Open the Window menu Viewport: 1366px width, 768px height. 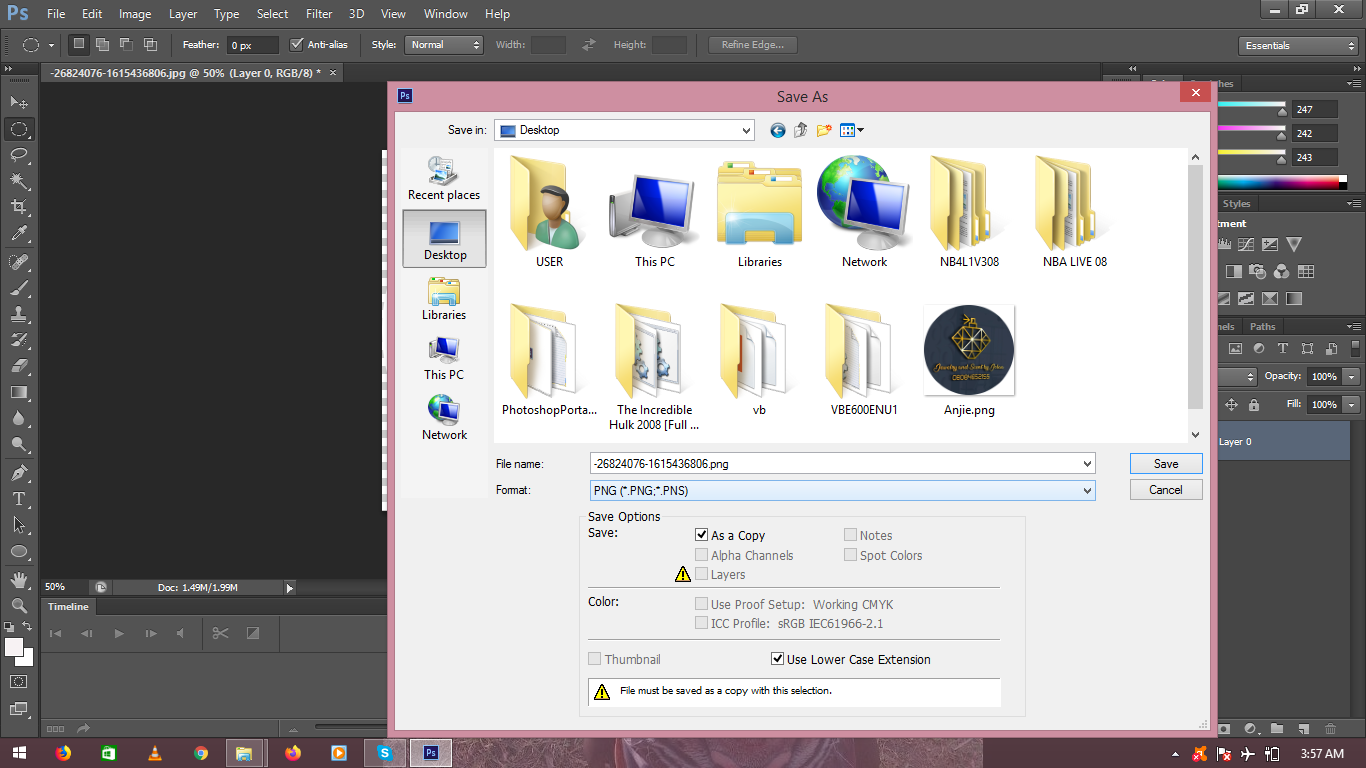[445, 14]
